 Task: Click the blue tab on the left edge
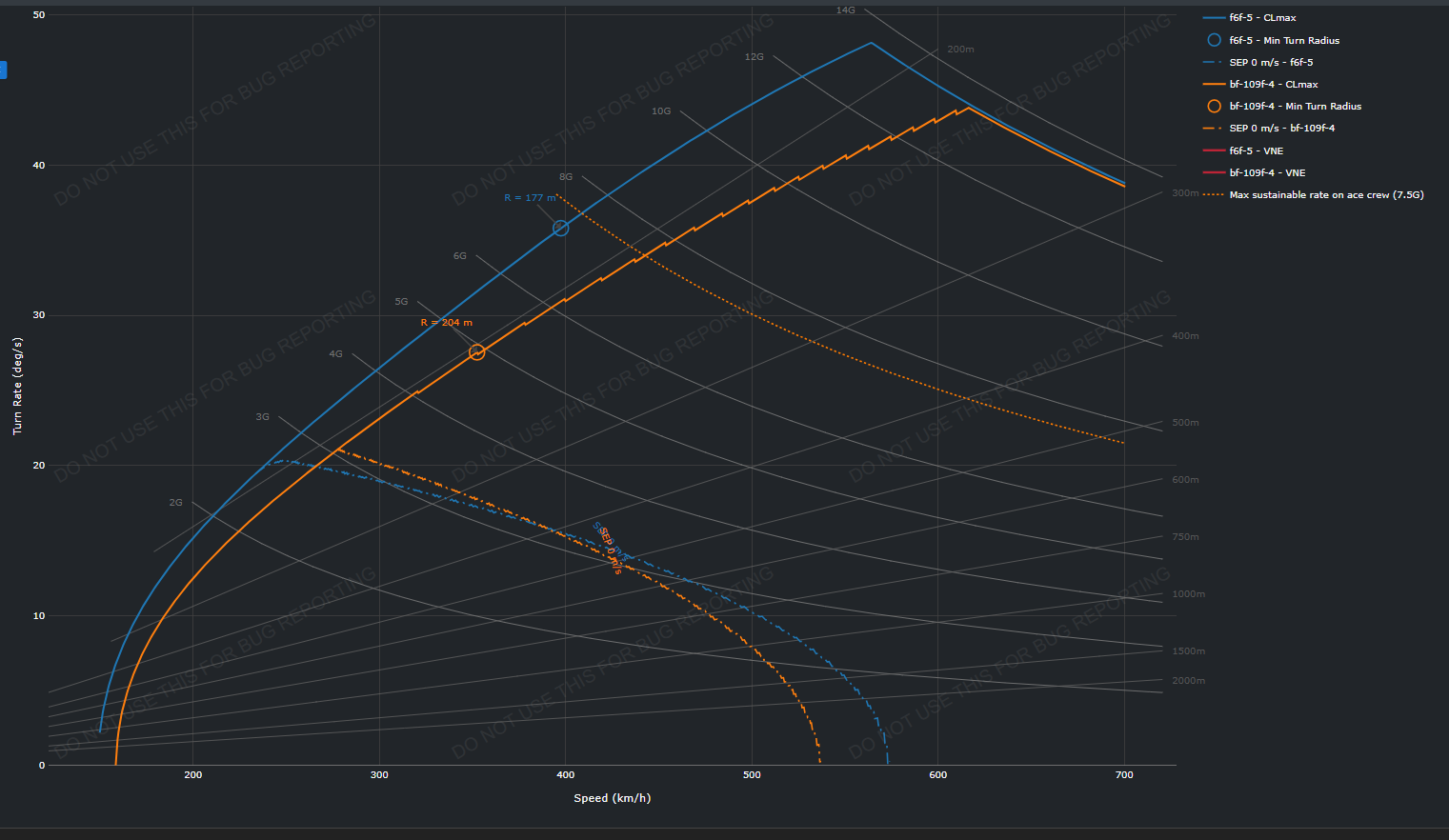[x=3, y=70]
